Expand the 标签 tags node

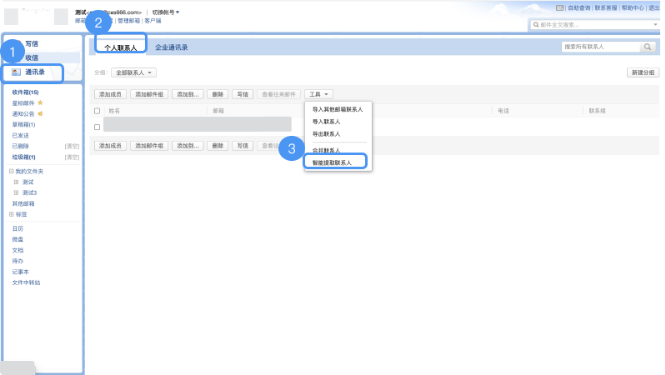click(11, 215)
